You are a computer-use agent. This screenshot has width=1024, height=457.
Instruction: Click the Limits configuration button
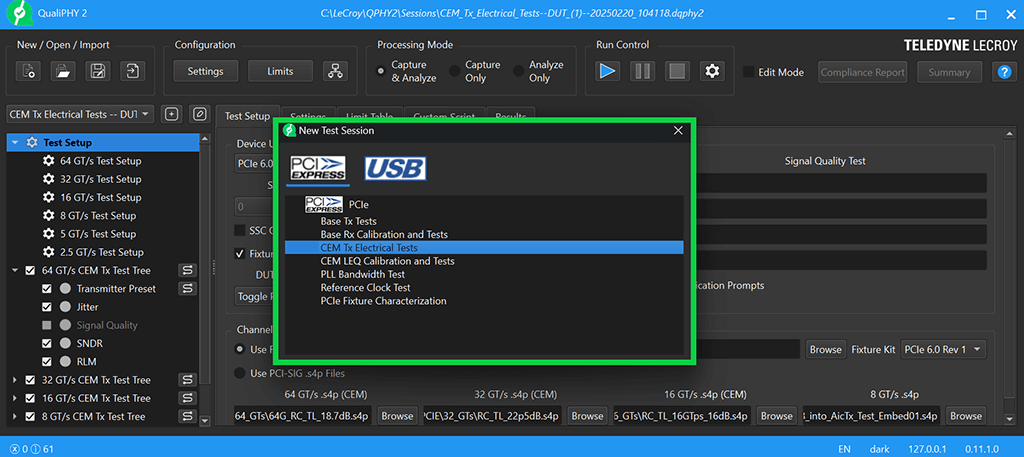click(280, 71)
